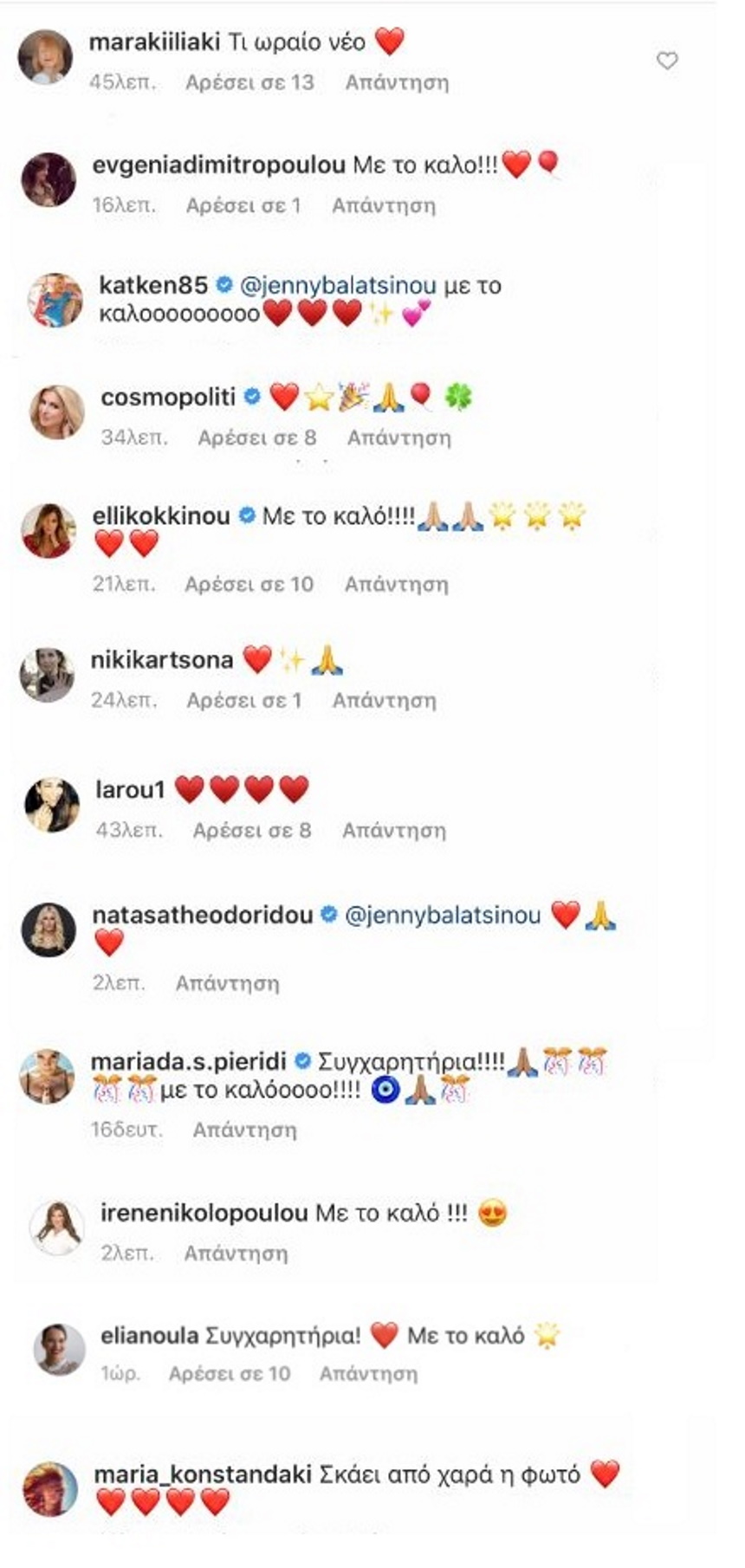Open irenenikolopoulou username profile

pos(204,1213)
